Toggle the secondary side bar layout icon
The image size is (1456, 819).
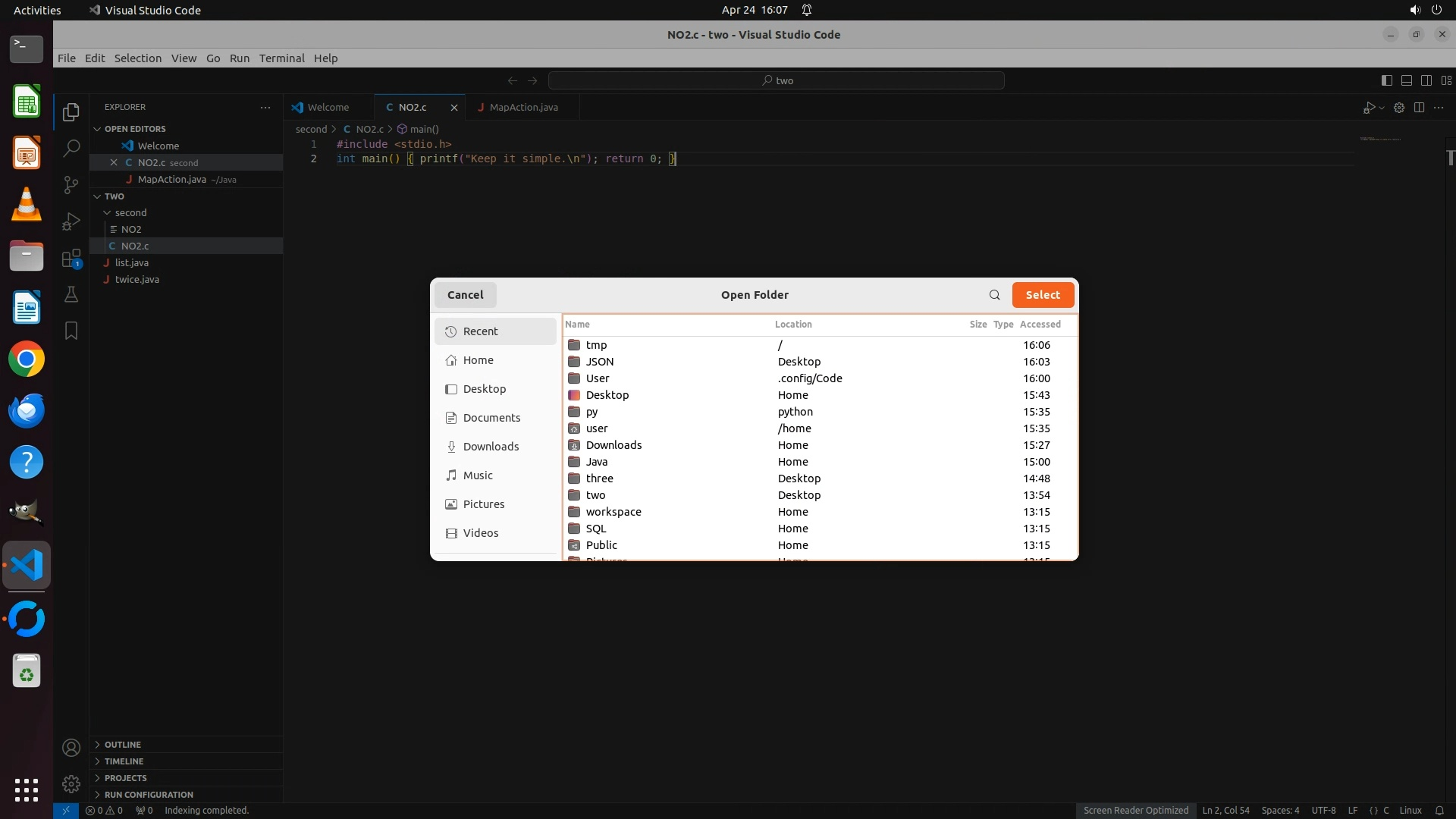(1426, 80)
